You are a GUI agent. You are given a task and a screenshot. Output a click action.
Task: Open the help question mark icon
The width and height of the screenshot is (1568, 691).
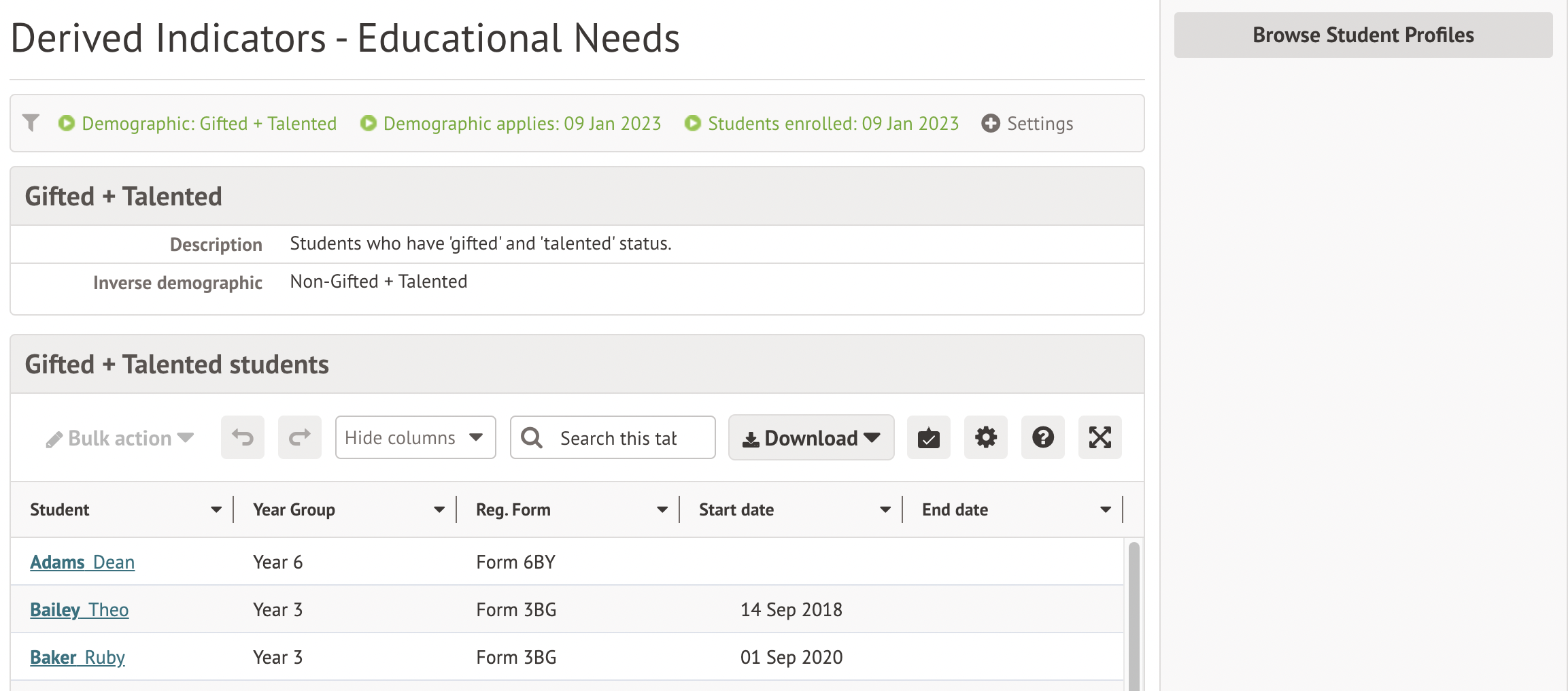tap(1042, 437)
